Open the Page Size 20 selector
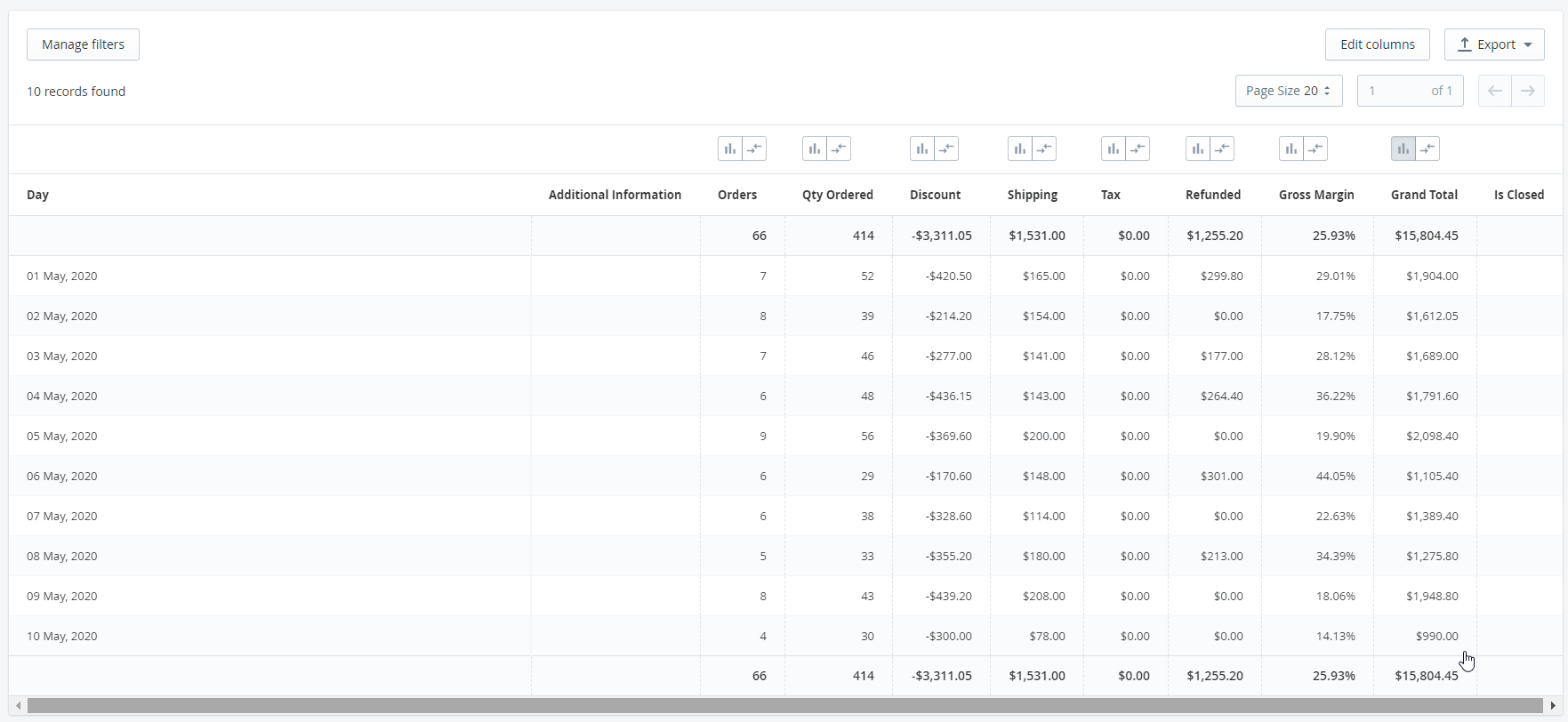The image size is (1568, 722). pos(1288,91)
